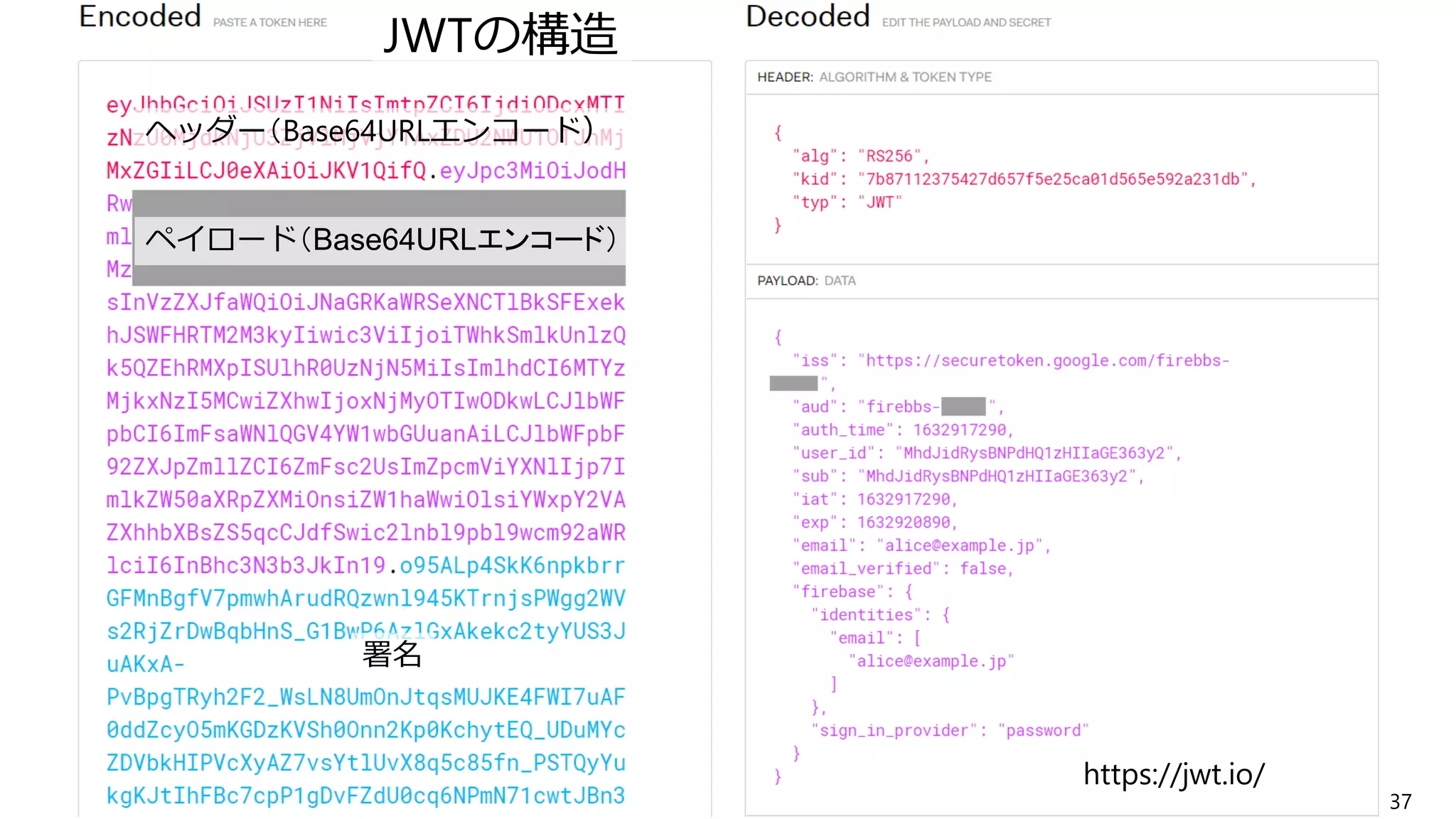Click the 'Encoded' heading
This screenshot has width=1456, height=819.
140,16
